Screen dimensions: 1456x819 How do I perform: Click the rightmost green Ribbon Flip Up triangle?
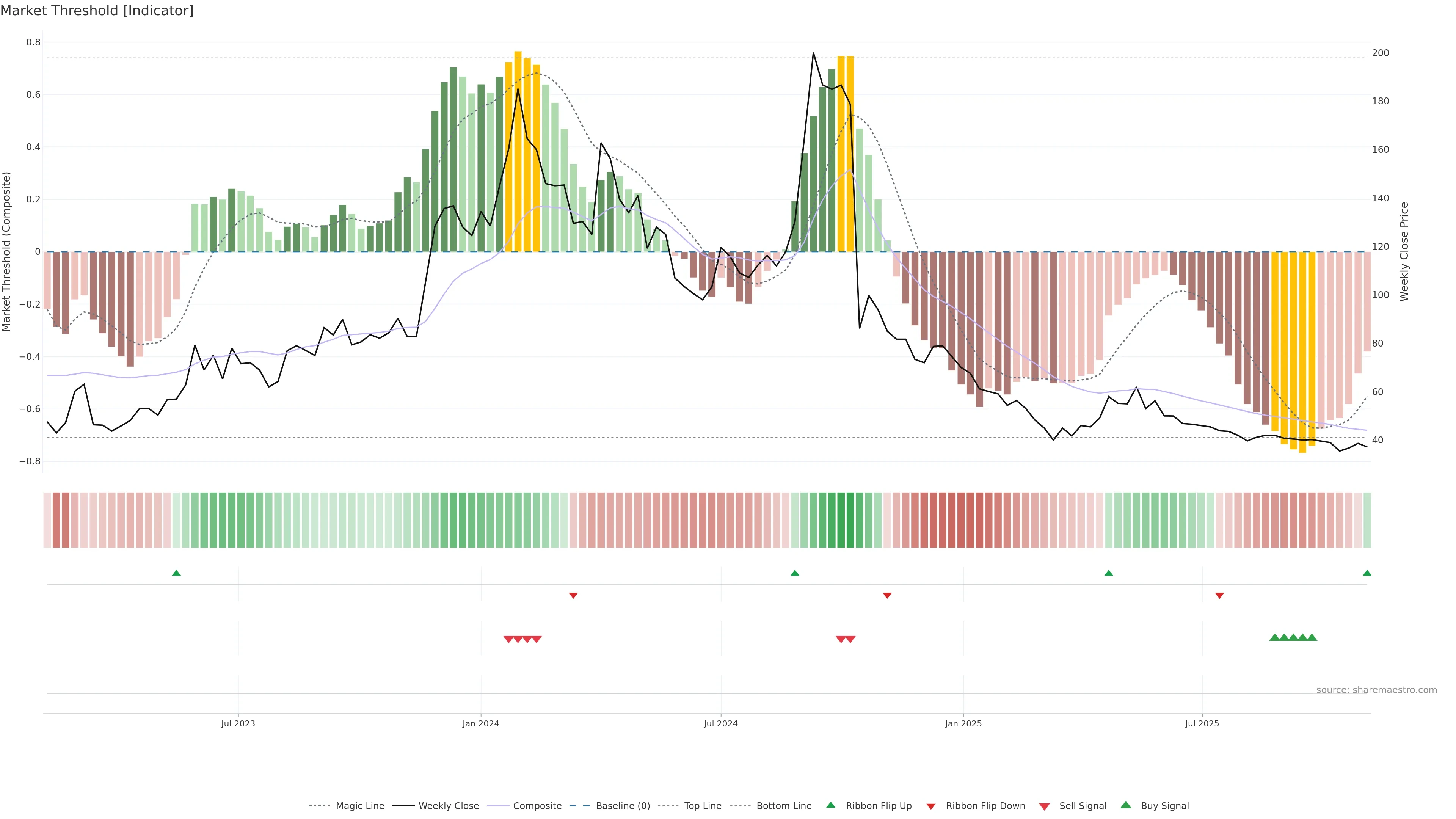tap(1367, 573)
